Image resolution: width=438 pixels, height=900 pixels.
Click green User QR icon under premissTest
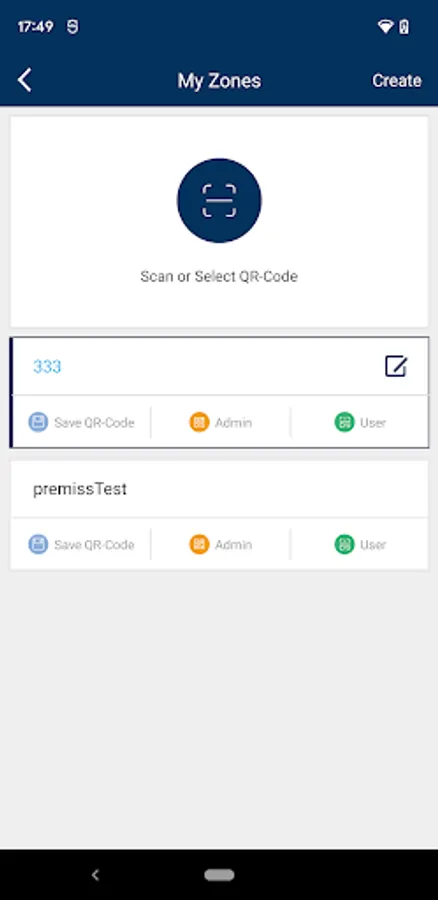344,544
